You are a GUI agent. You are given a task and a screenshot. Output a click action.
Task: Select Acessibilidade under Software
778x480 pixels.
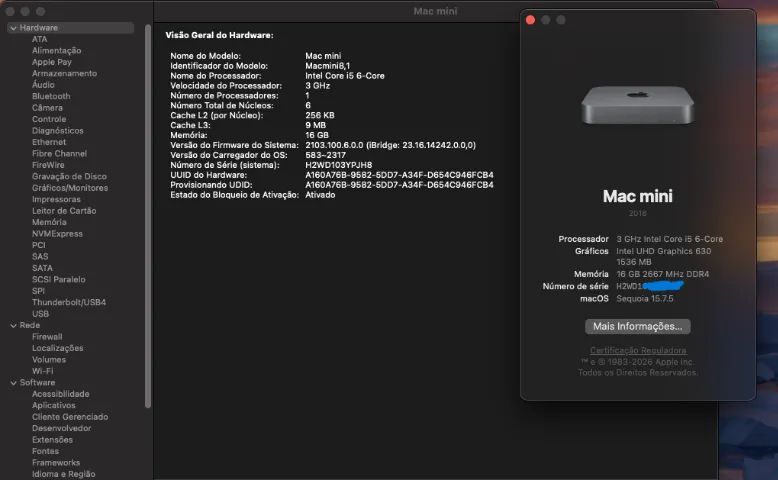pyautogui.click(x=61, y=394)
